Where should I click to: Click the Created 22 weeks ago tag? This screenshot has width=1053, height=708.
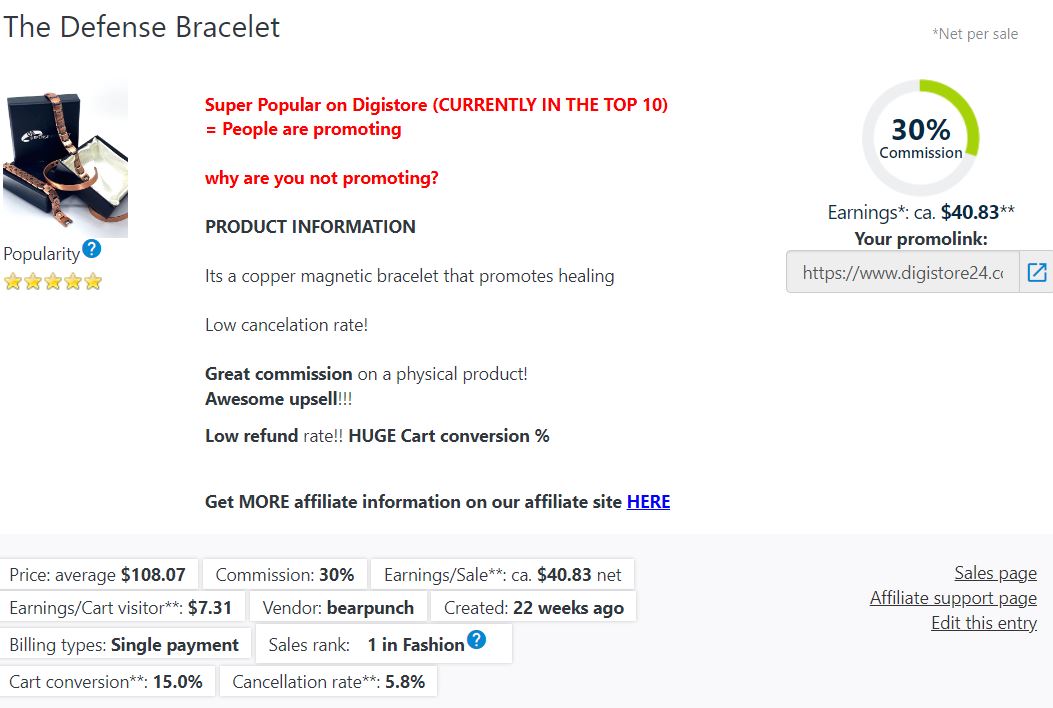(533, 608)
